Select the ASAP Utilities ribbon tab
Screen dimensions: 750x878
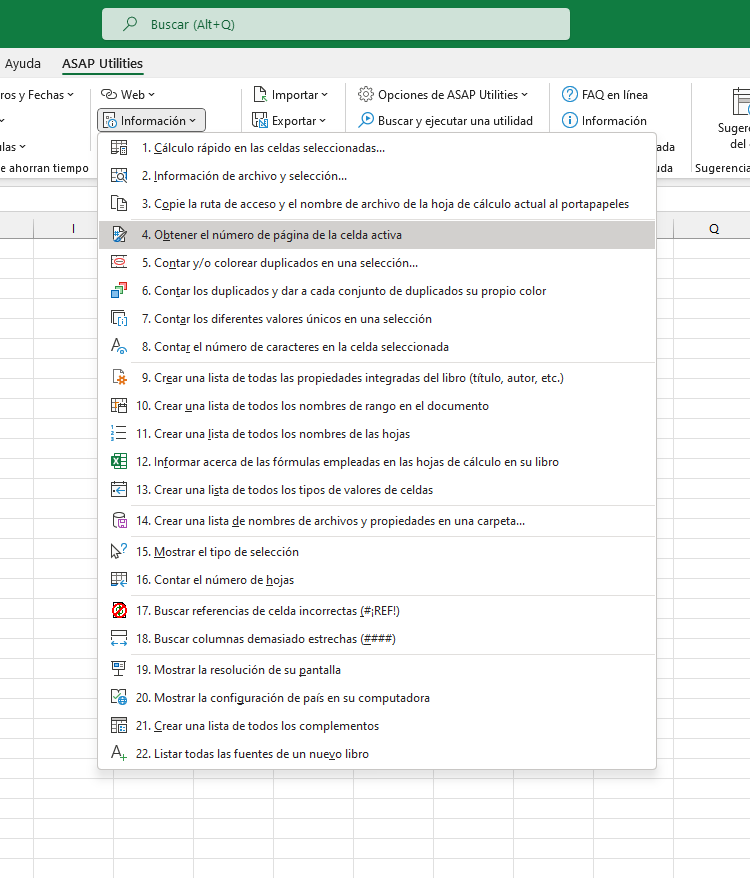point(103,63)
